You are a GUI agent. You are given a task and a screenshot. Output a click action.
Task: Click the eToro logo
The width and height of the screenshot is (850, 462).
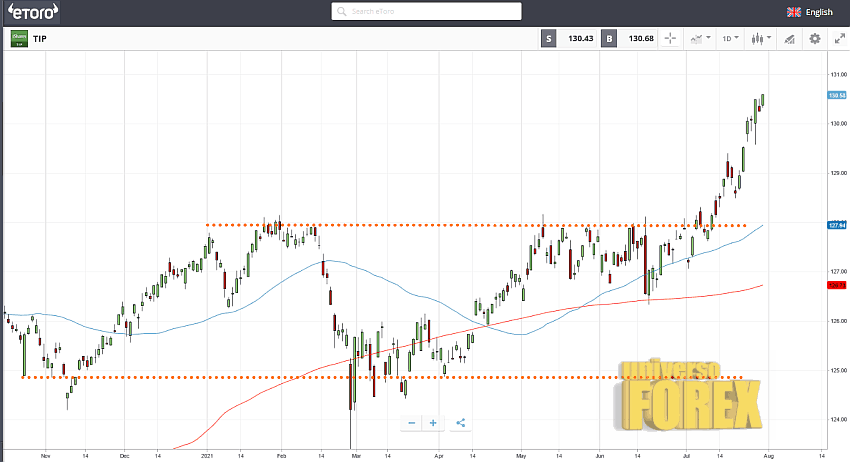[34, 12]
